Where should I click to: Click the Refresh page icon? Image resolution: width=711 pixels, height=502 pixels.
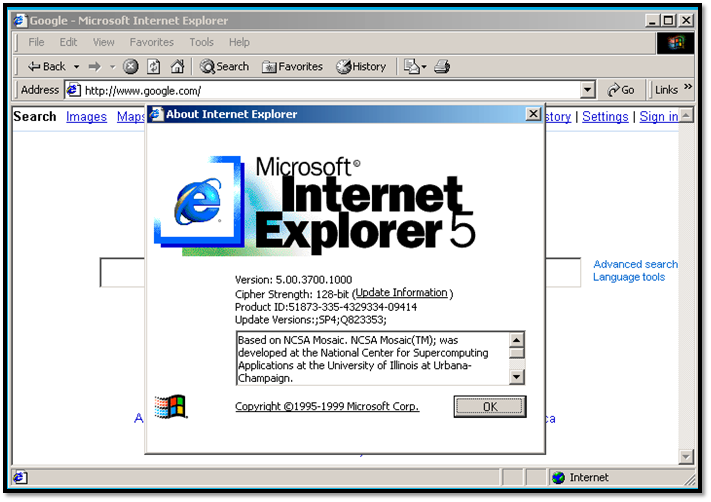154,67
